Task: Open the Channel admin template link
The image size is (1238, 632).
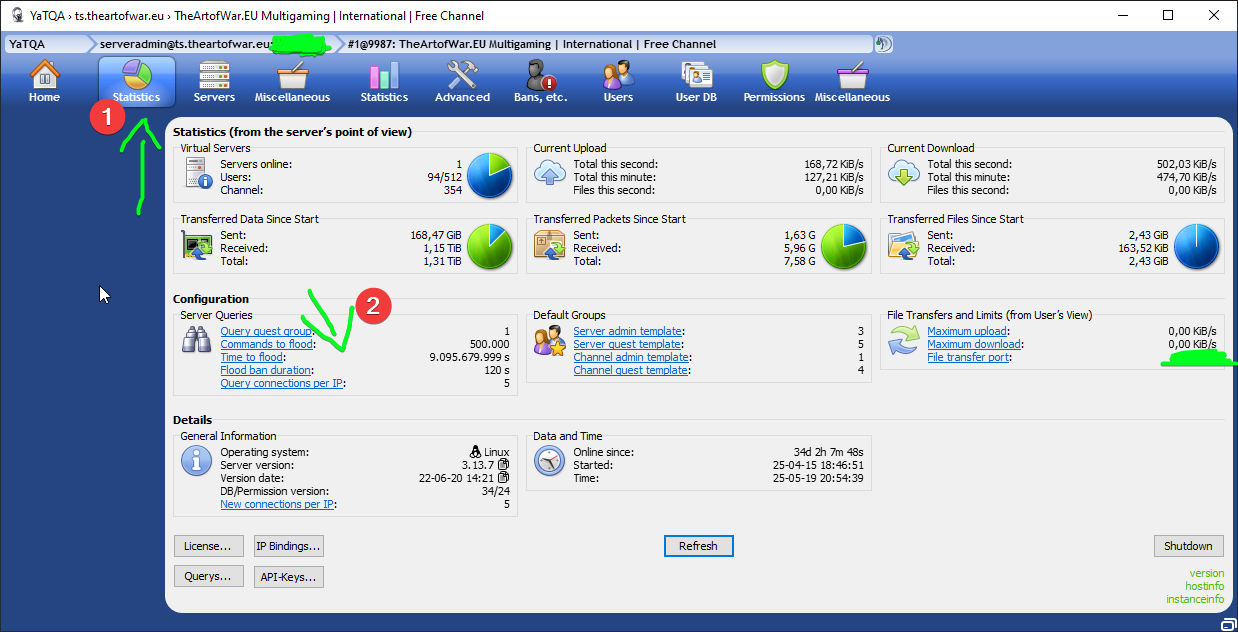Action: click(x=631, y=357)
